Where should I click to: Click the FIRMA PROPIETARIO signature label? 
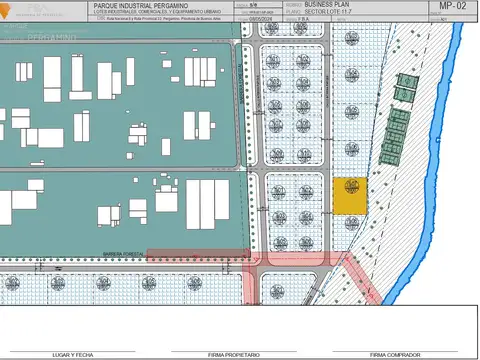click(234, 355)
